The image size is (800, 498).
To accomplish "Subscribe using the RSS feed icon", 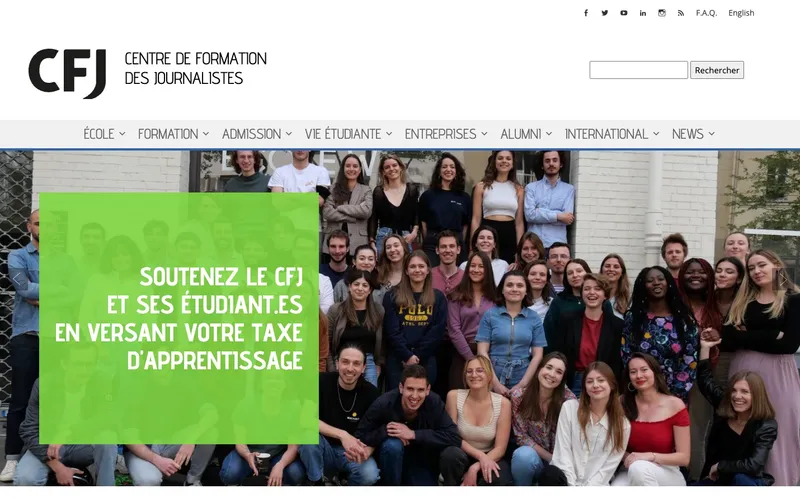I will tap(681, 13).
